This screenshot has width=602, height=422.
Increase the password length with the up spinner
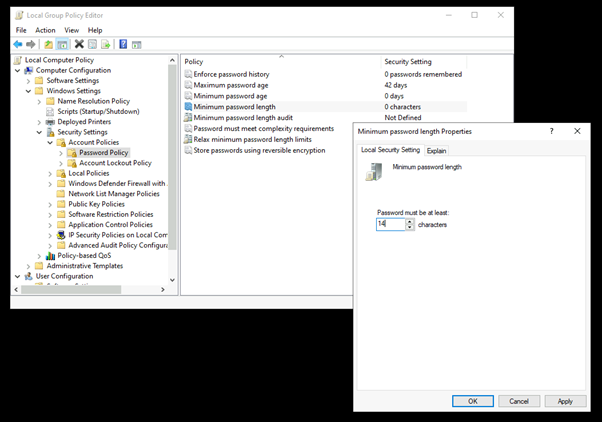coord(410,222)
